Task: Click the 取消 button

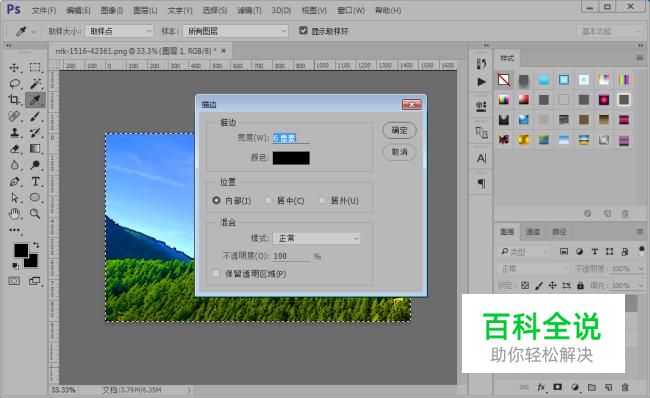Action: click(x=399, y=152)
